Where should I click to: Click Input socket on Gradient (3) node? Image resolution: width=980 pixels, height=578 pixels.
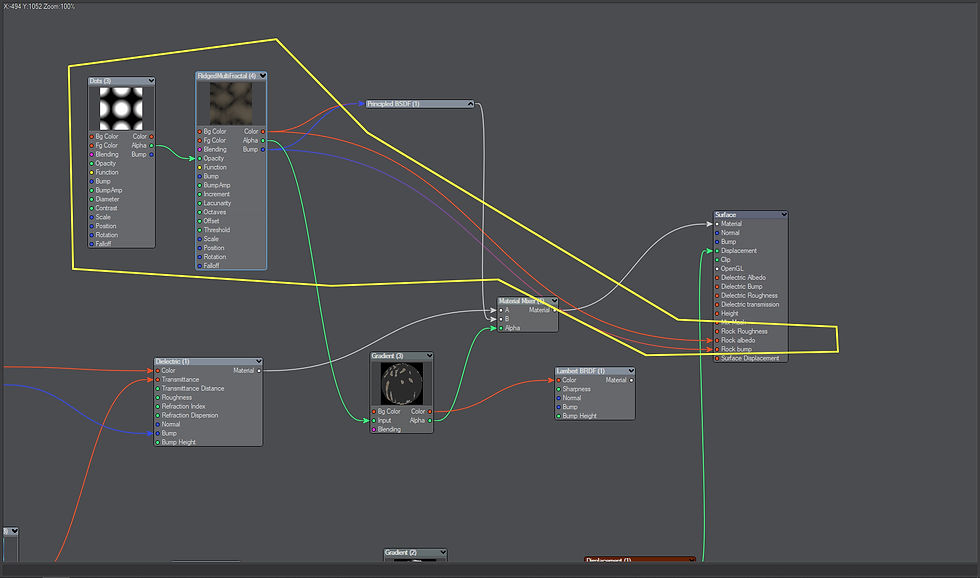click(x=374, y=421)
